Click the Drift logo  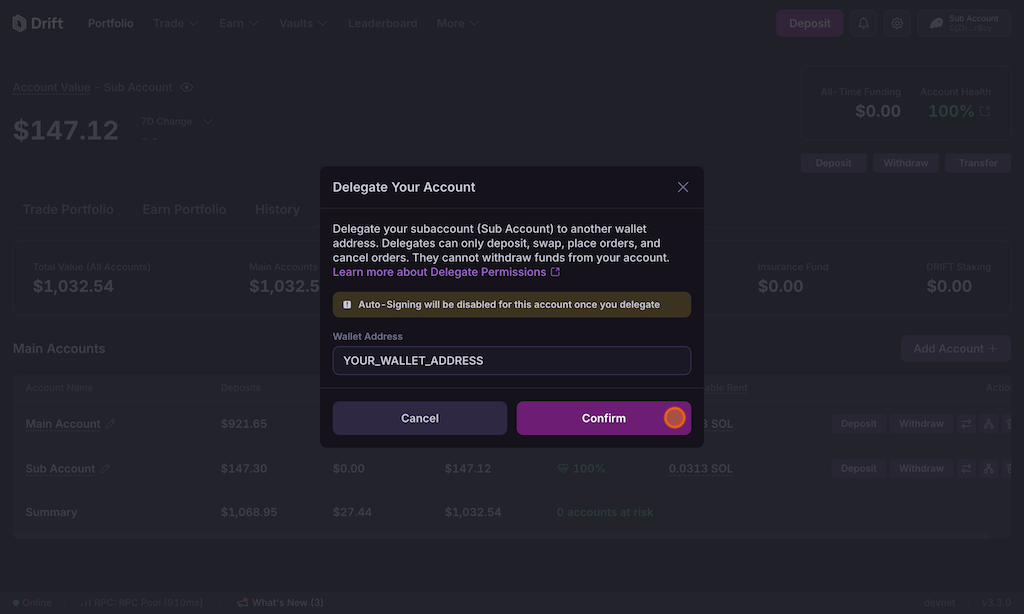pos(38,23)
